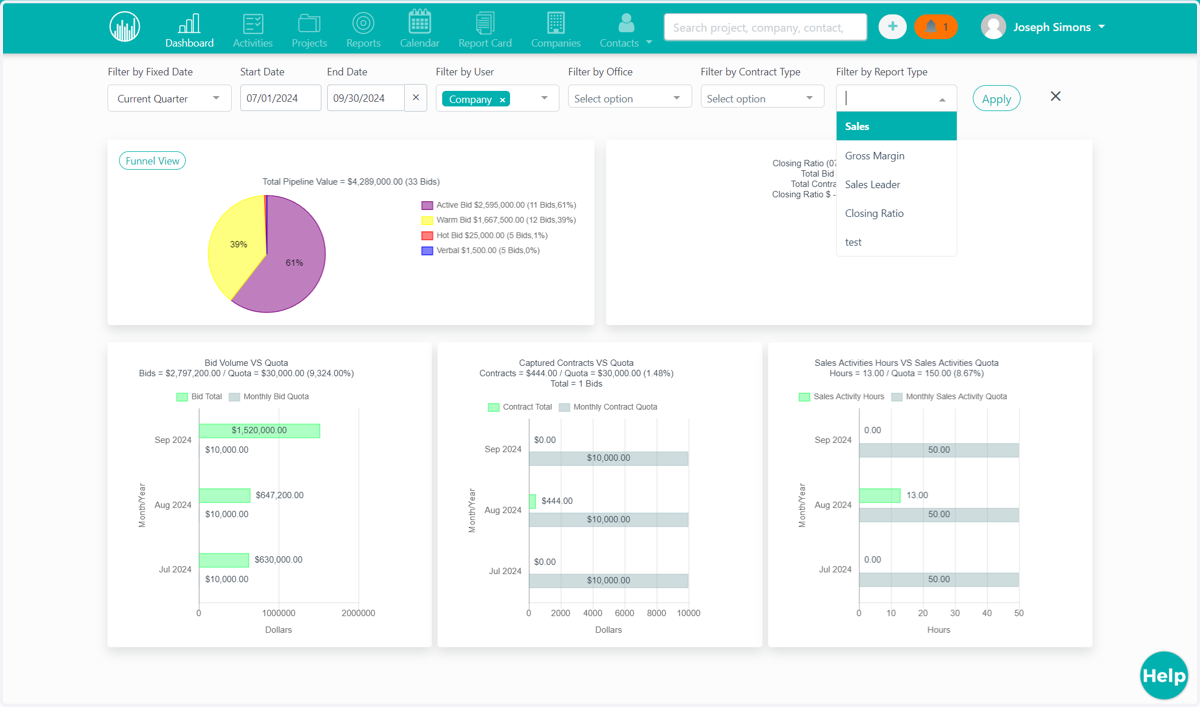The width and height of the screenshot is (1200, 707).
Task: Remove the Company user tag
Action: pos(503,100)
